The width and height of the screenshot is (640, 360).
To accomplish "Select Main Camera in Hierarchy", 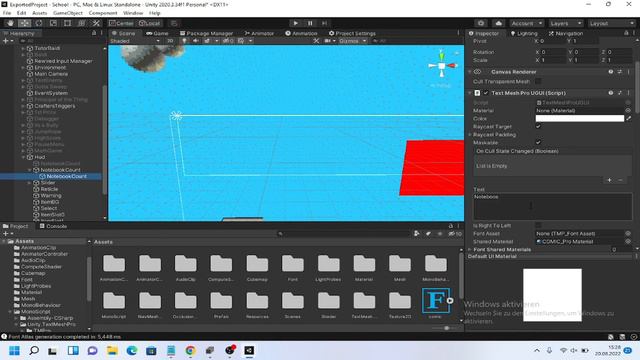I will coord(51,74).
